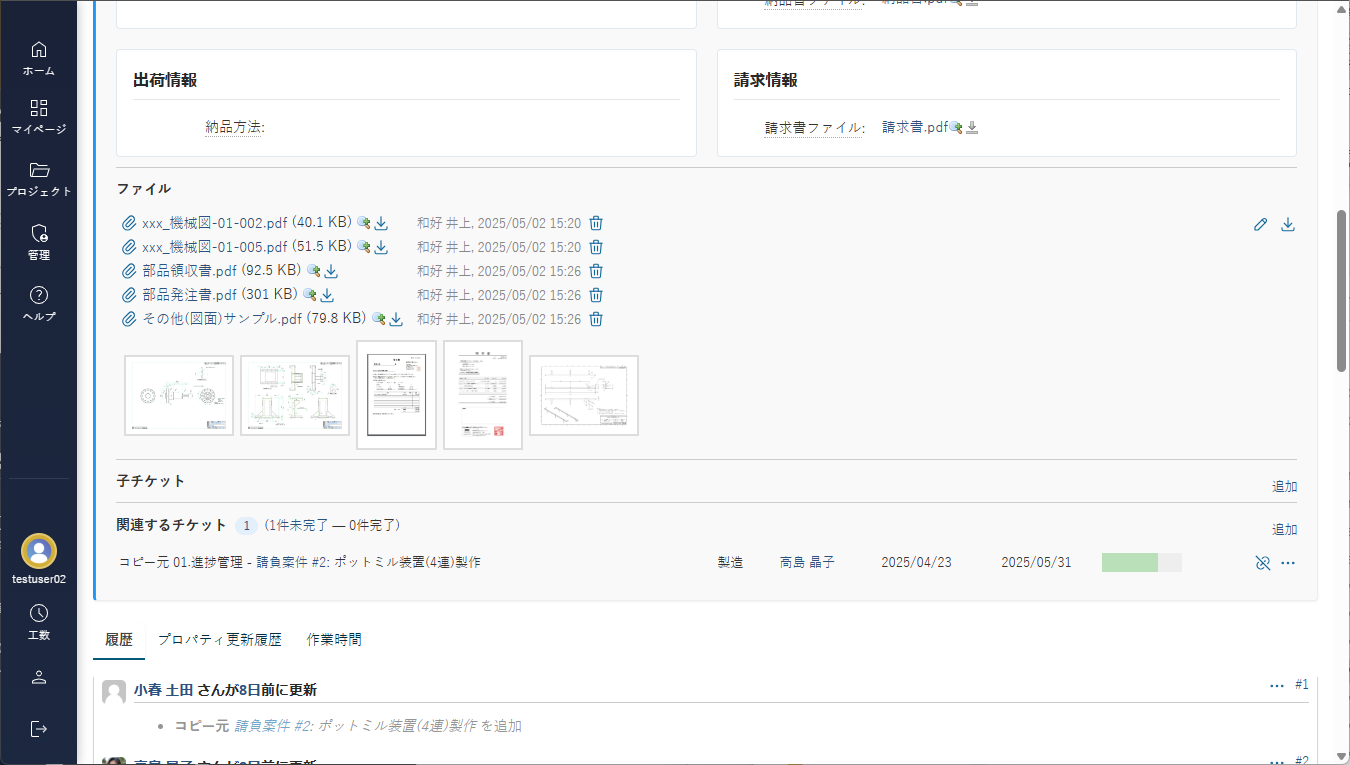Download 部品発注書.pdf using download icon
The width and height of the screenshot is (1350, 765).
coord(327,295)
